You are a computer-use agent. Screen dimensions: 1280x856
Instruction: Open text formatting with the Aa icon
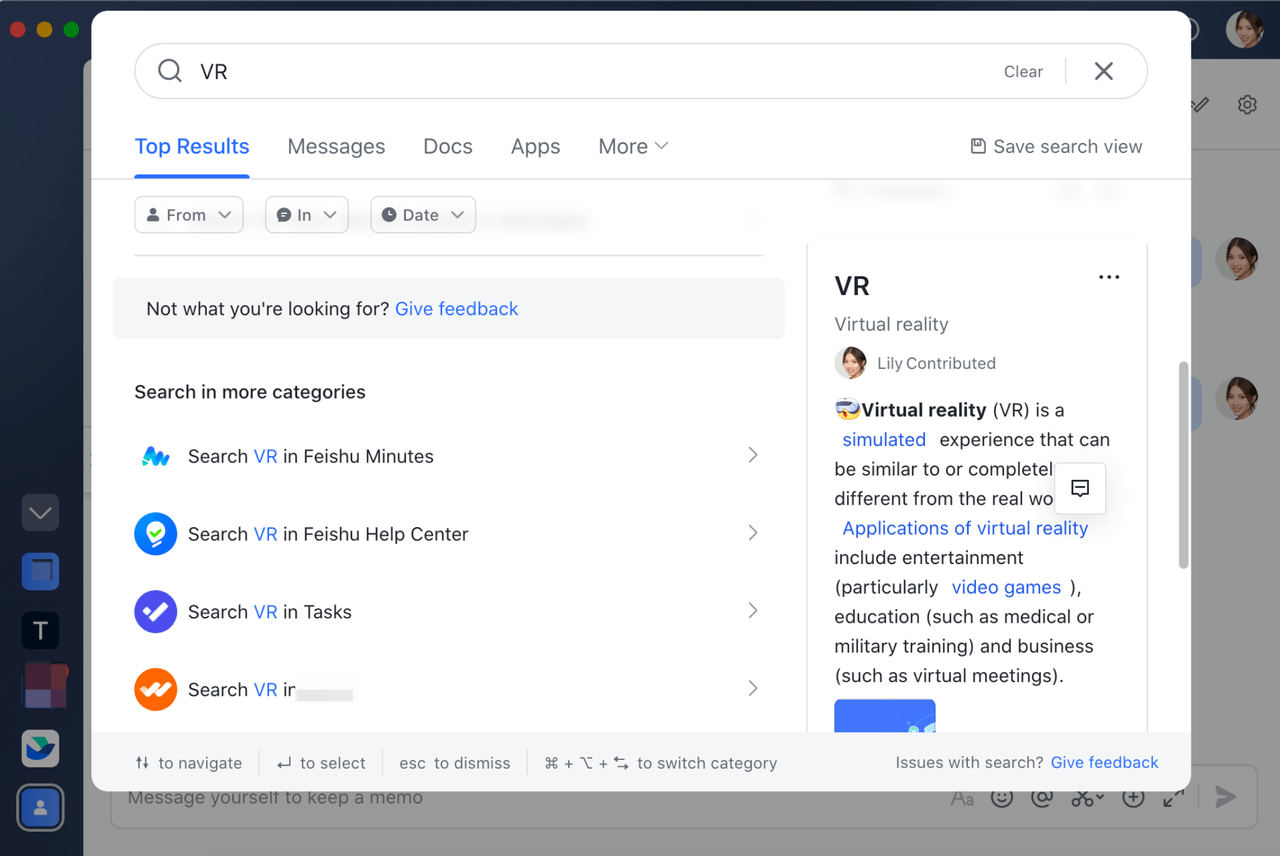(962, 797)
